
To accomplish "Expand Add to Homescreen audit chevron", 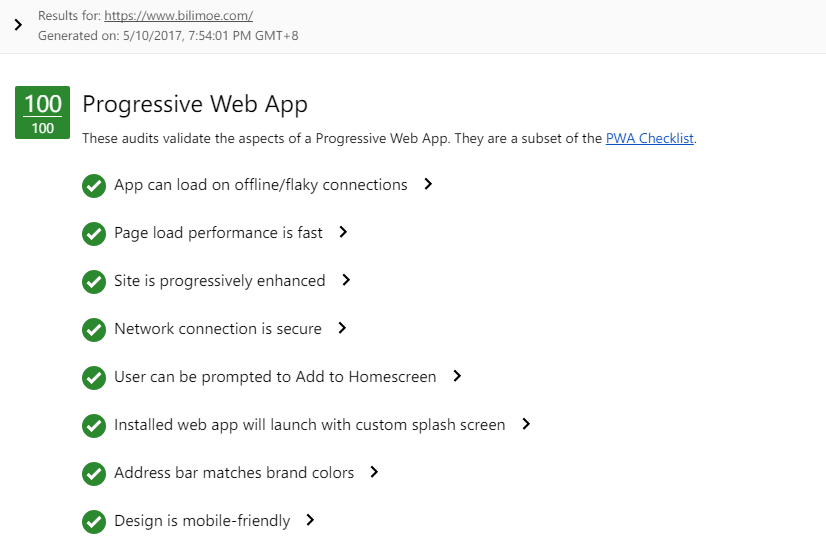I will (x=457, y=376).
